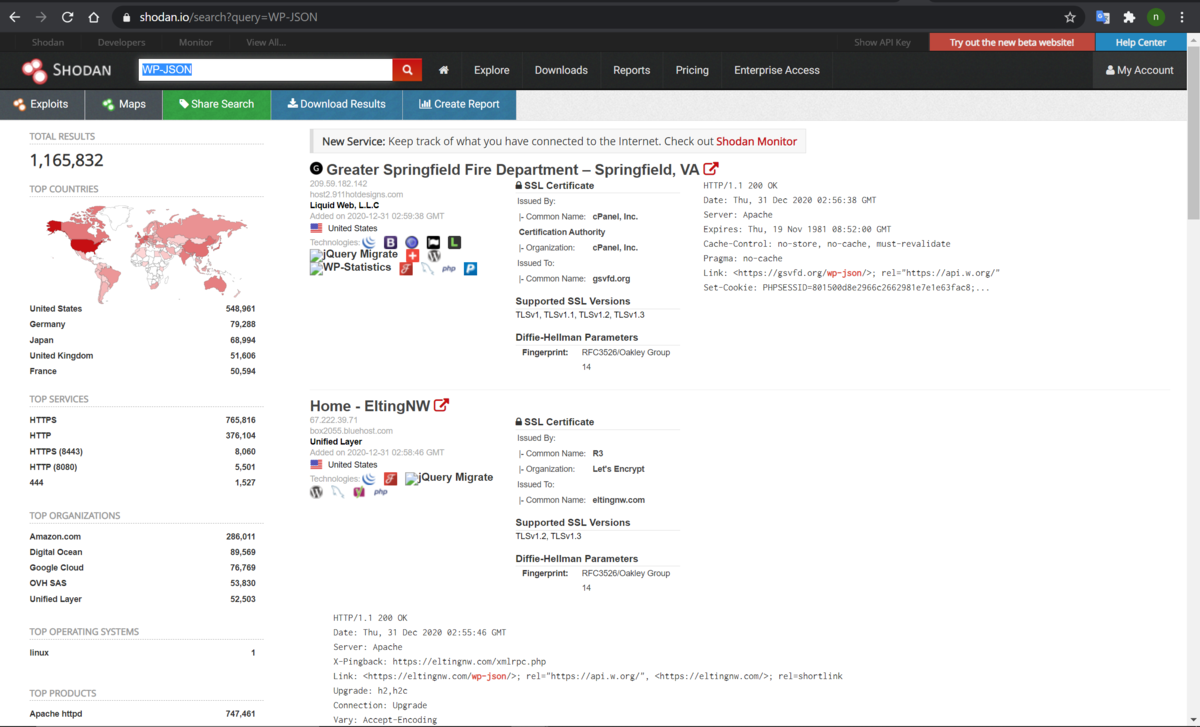Go to Shodan home via house icon
The width and height of the screenshot is (1200, 727).
(443, 70)
